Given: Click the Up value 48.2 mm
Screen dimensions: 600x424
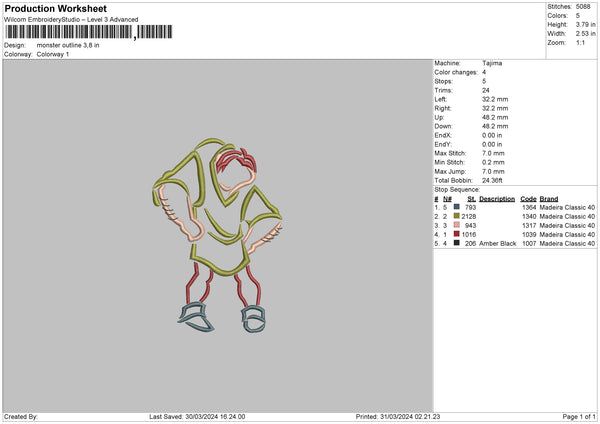Looking at the screenshot, I should (495, 117).
